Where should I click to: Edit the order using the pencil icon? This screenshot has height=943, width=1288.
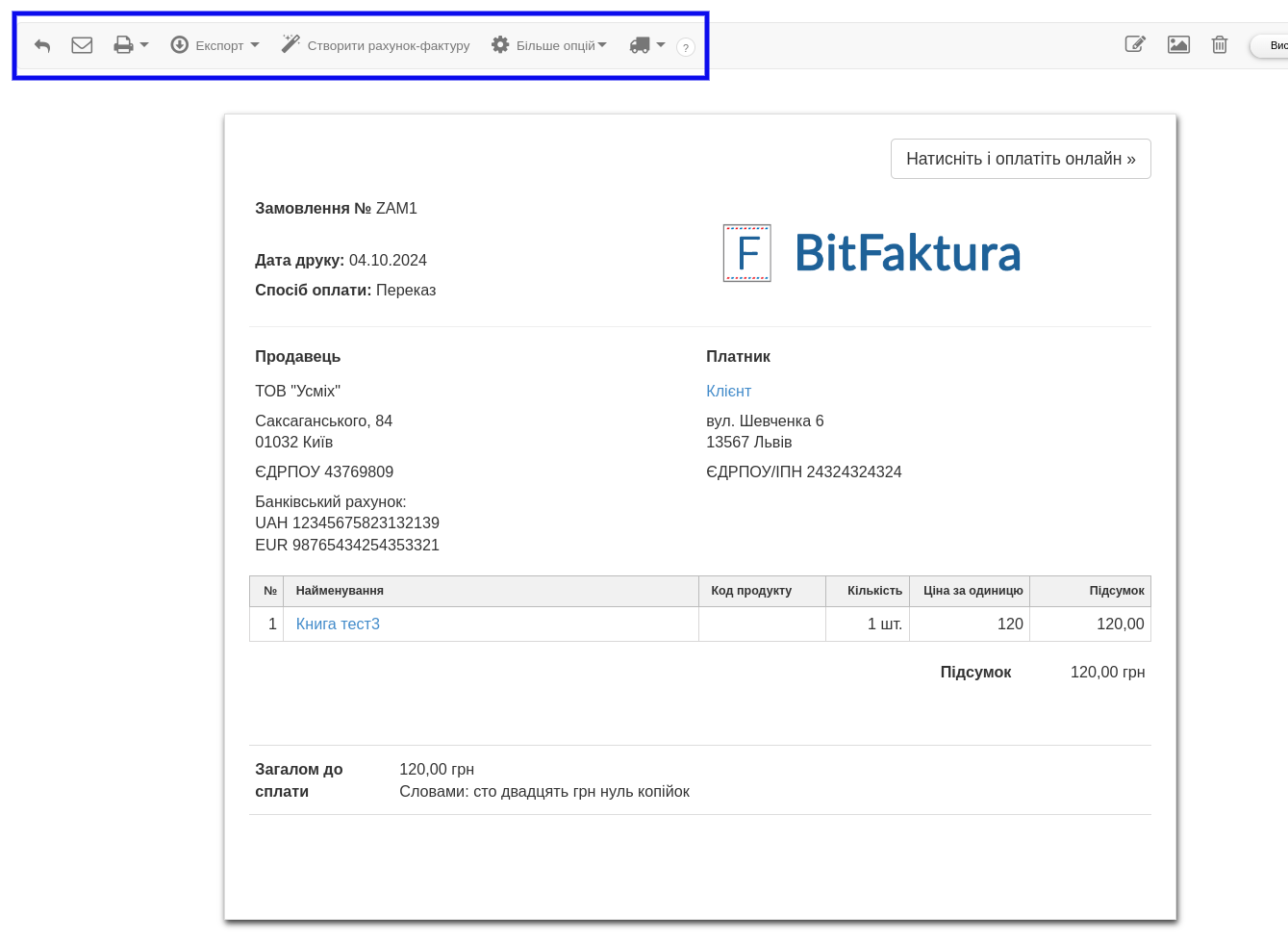pos(1135,44)
